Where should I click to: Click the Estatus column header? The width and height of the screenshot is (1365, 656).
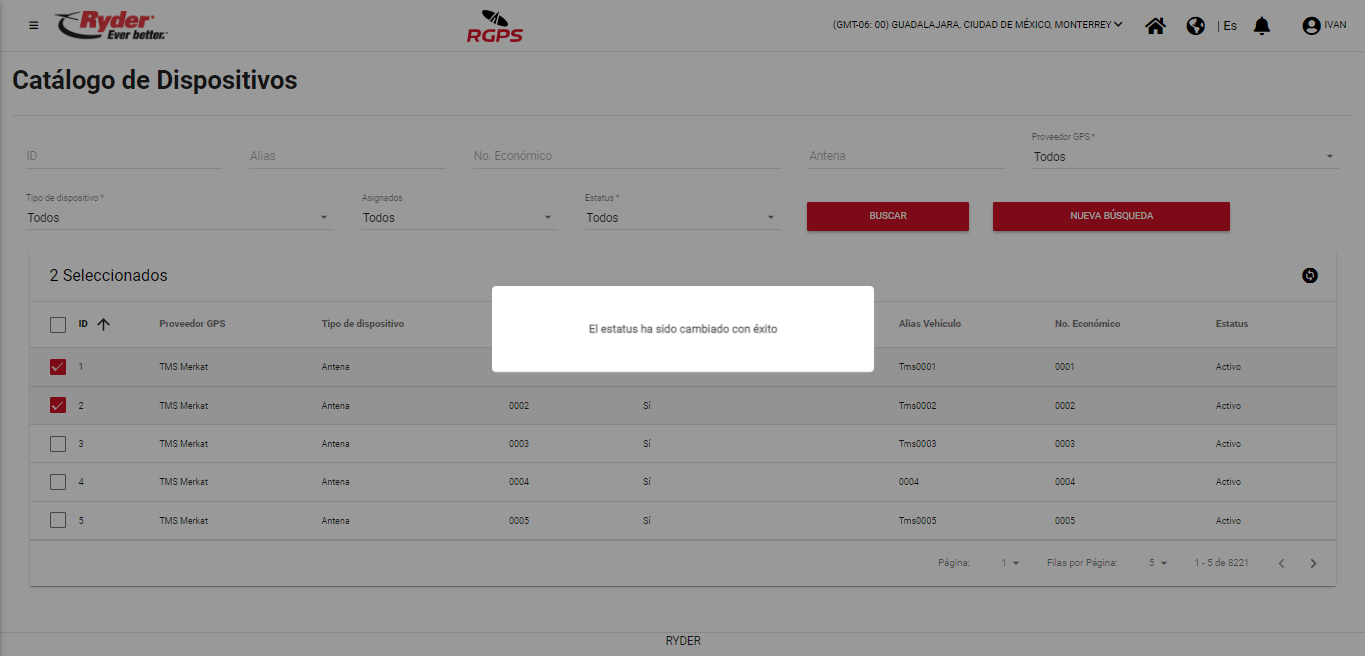1231,324
